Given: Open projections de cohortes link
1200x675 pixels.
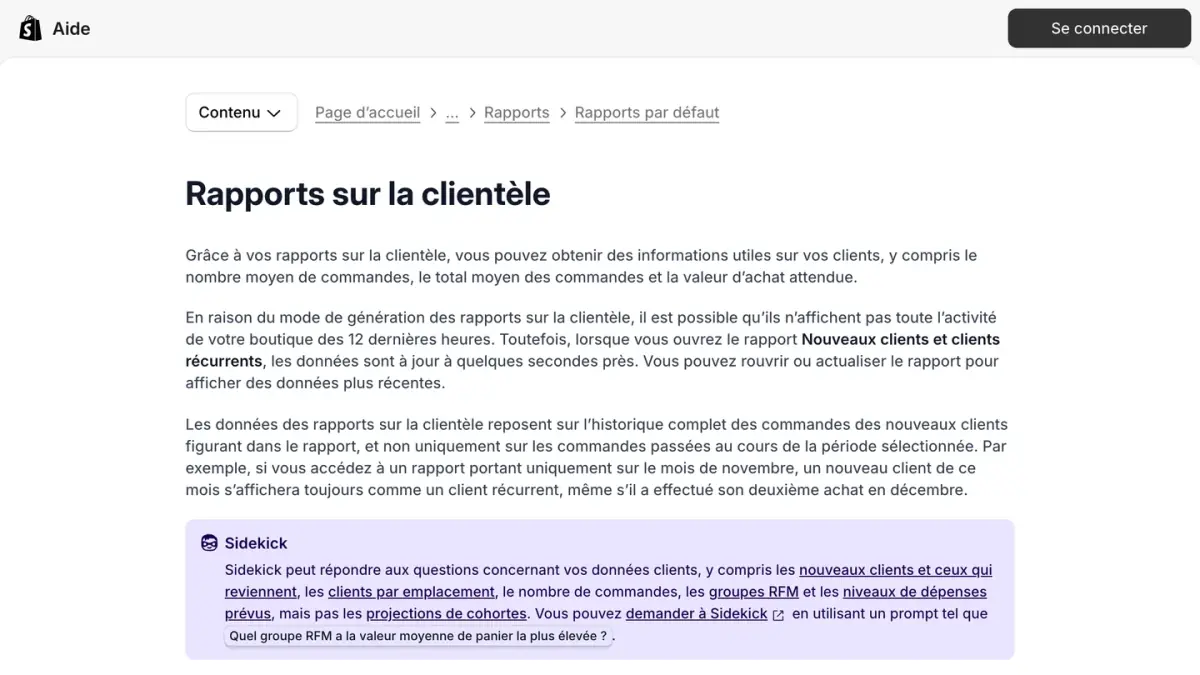Looking at the screenshot, I should (446, 613).
